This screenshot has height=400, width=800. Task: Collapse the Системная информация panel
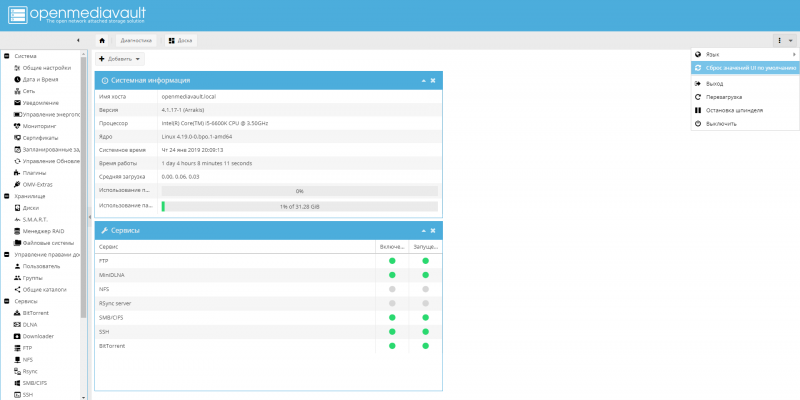coord(423,80)
